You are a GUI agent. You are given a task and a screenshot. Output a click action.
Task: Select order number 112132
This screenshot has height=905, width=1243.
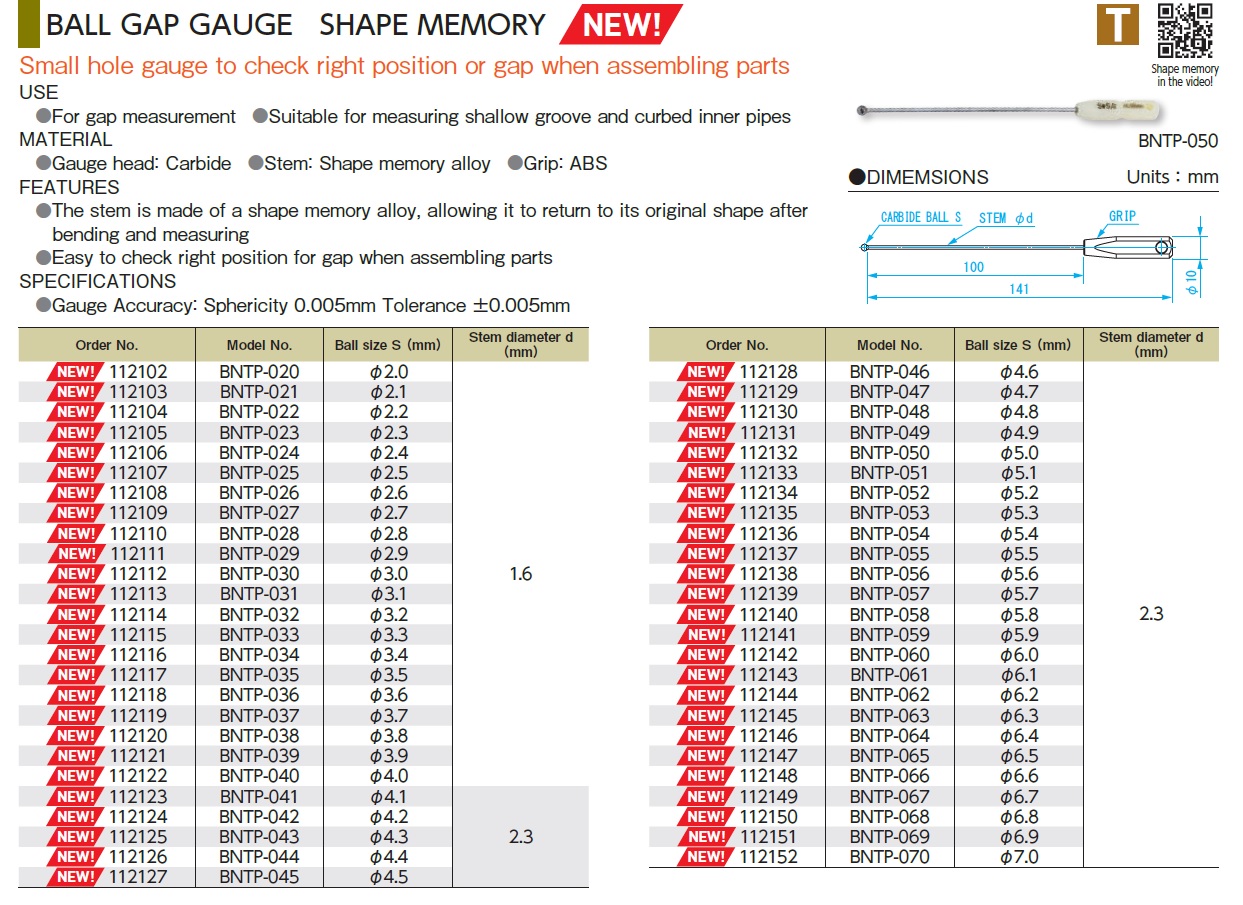768,453
